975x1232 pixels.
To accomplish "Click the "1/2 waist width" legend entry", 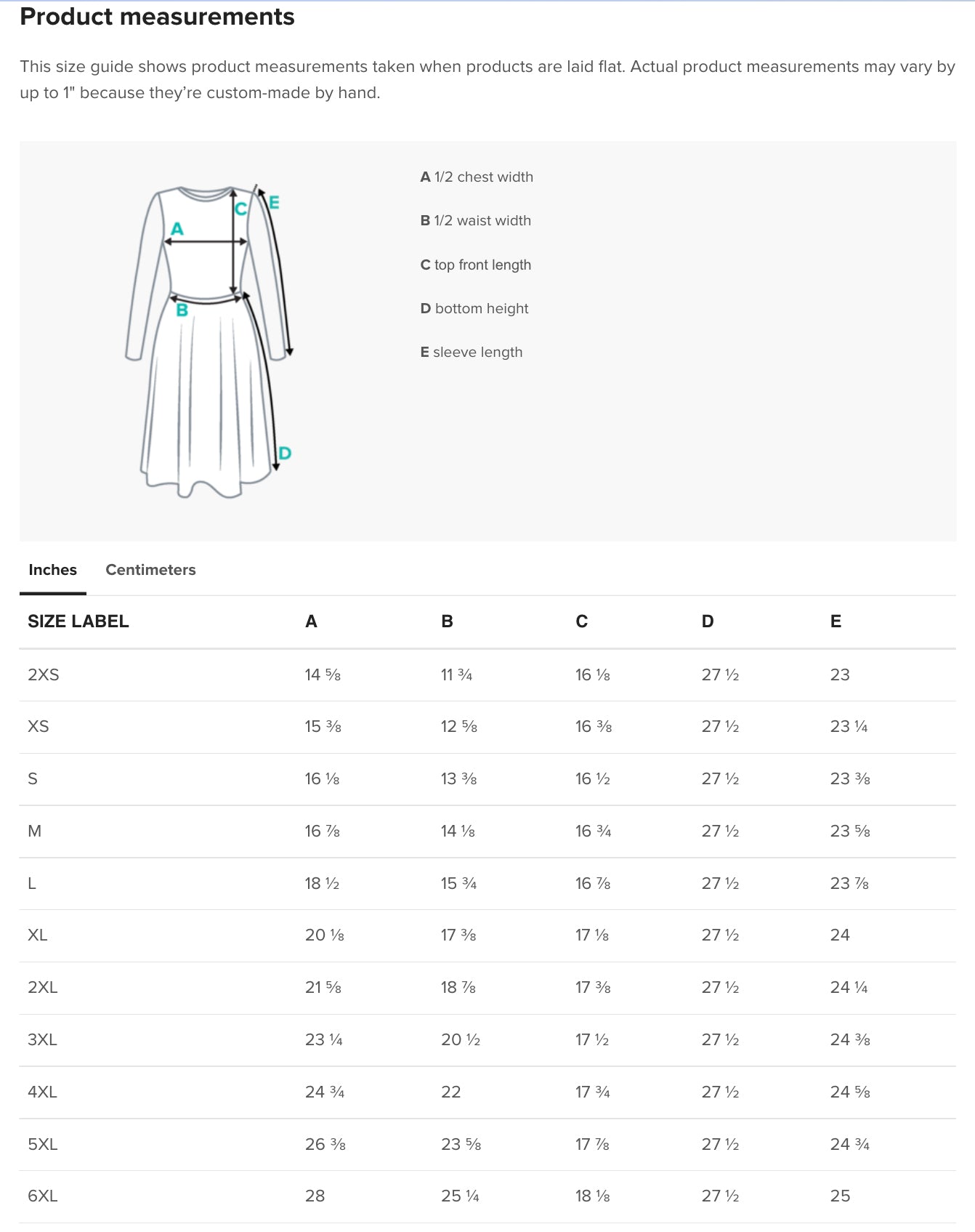I will [475, 221].
